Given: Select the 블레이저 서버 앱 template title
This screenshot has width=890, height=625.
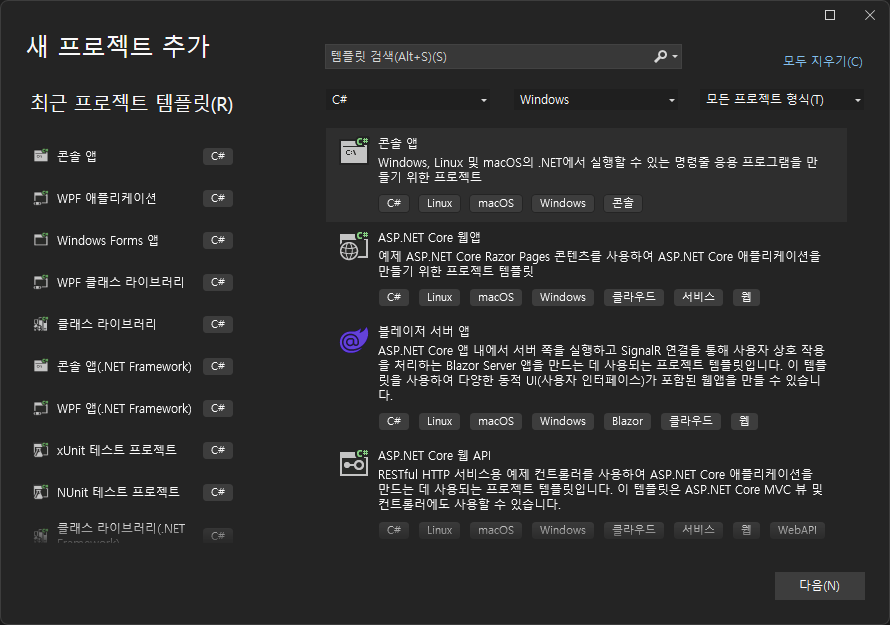Looking at the screenshot, I should coord(423,331).
